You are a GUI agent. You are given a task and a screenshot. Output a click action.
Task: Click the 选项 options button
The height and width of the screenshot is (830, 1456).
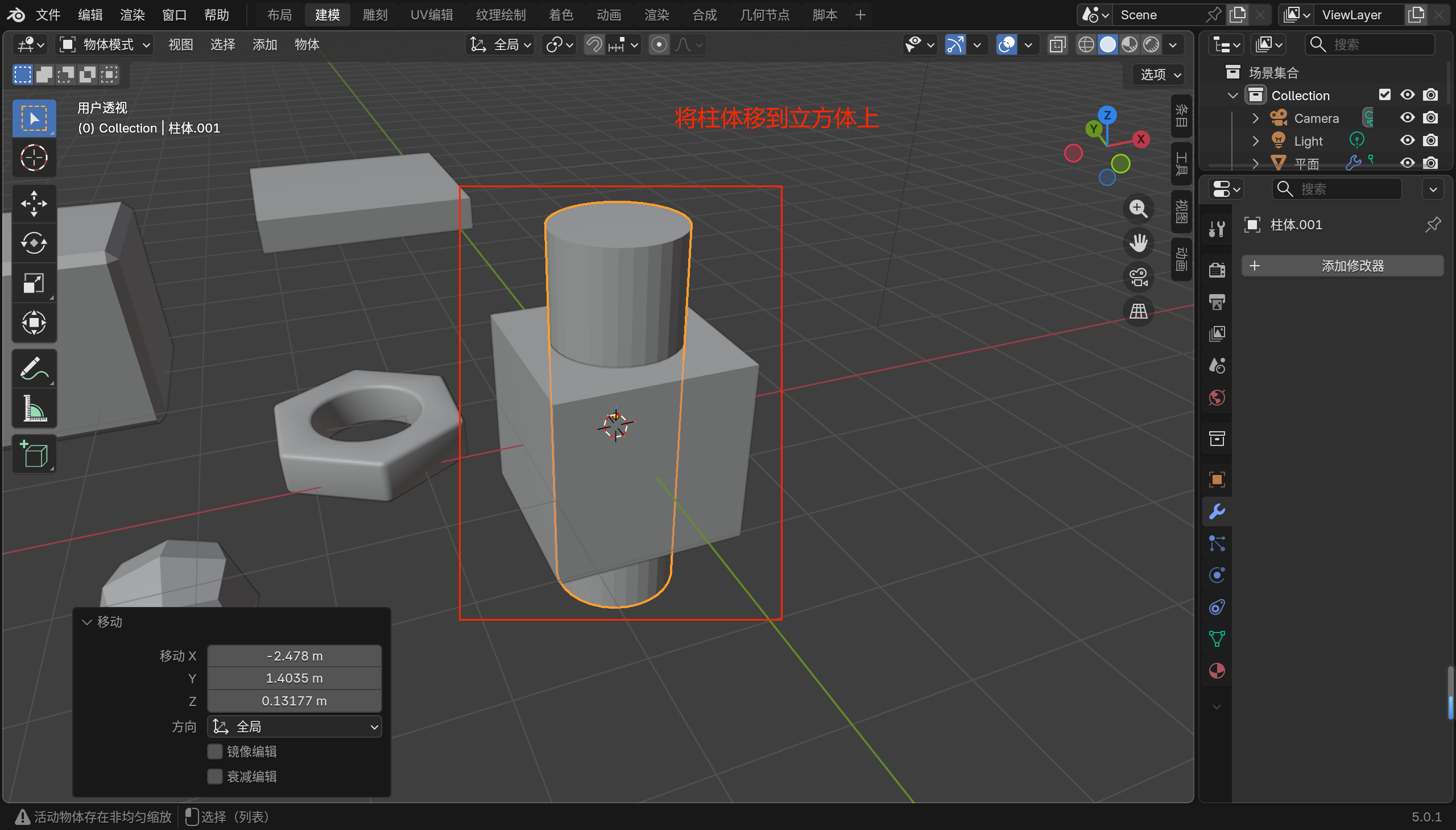pyautogui.click(x=1159, y=74)
